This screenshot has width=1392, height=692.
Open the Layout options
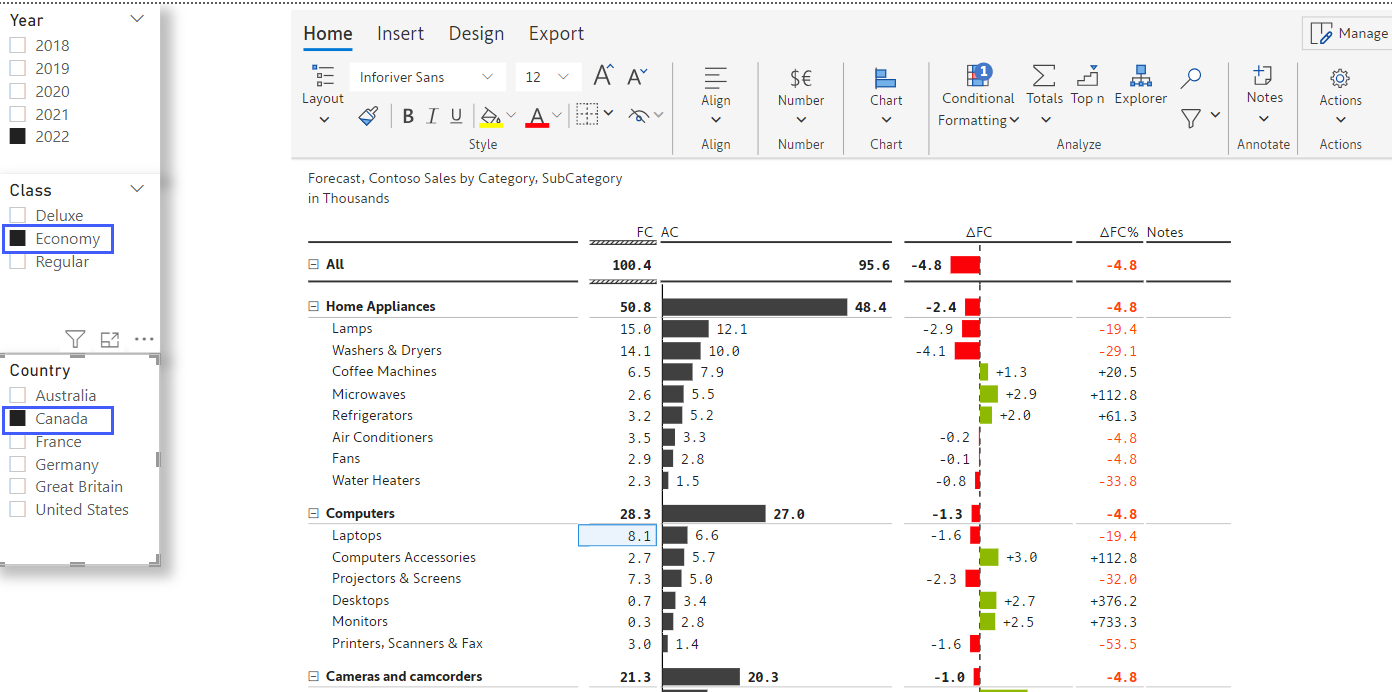(x=322, y=95)
